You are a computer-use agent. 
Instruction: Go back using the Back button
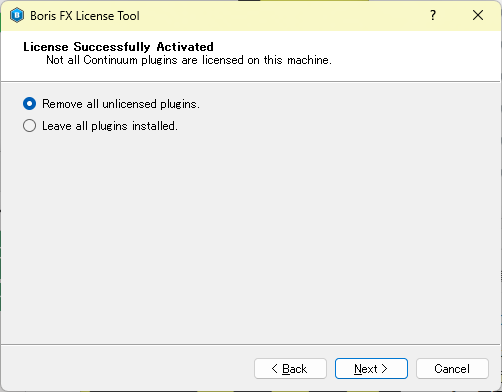tap(290, 369)
